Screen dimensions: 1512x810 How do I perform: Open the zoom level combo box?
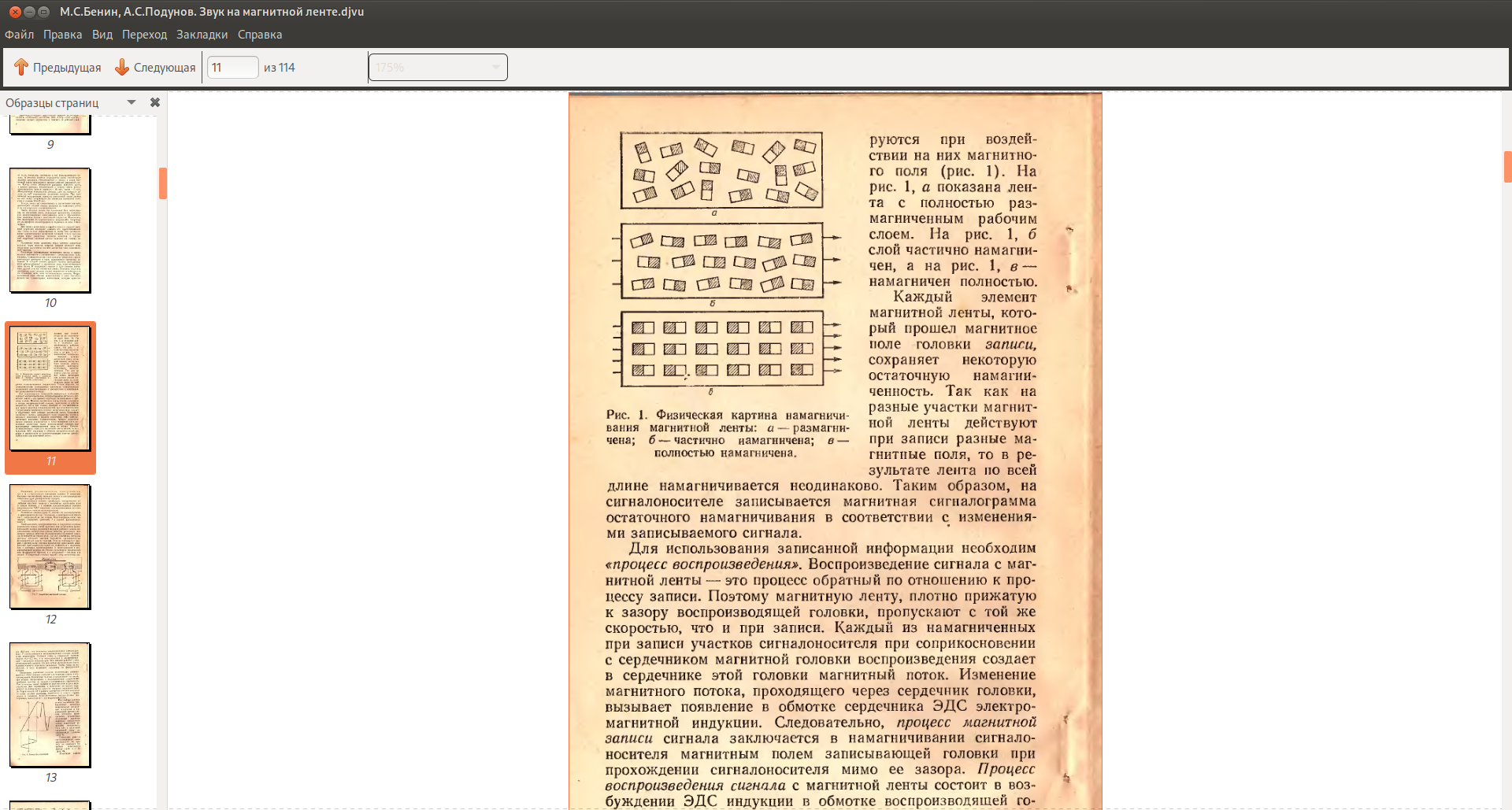(x=438, y=67)
